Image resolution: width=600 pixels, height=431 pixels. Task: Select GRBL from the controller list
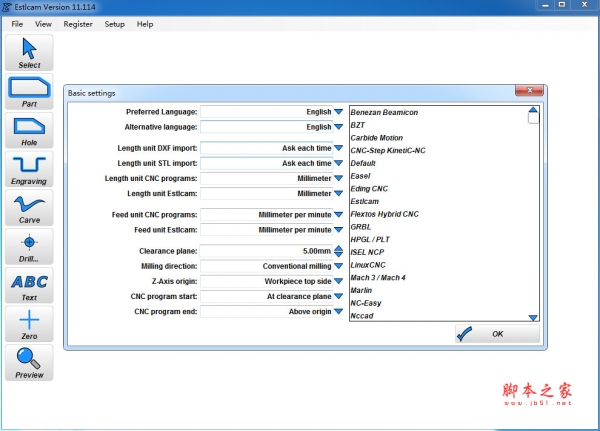361,227
